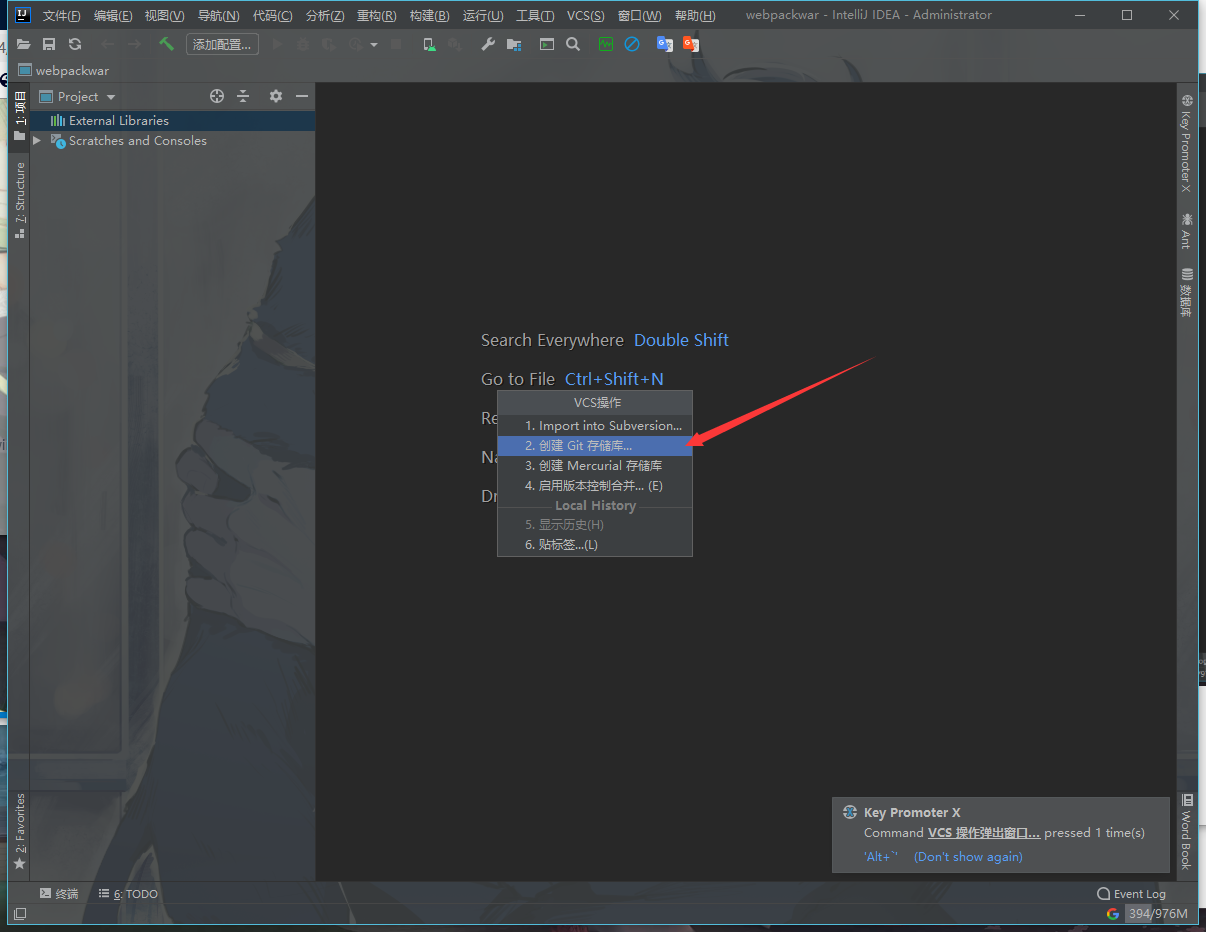Click the Build project hammer icon
The image size is (1206, 932).
(x=166, y=44)
